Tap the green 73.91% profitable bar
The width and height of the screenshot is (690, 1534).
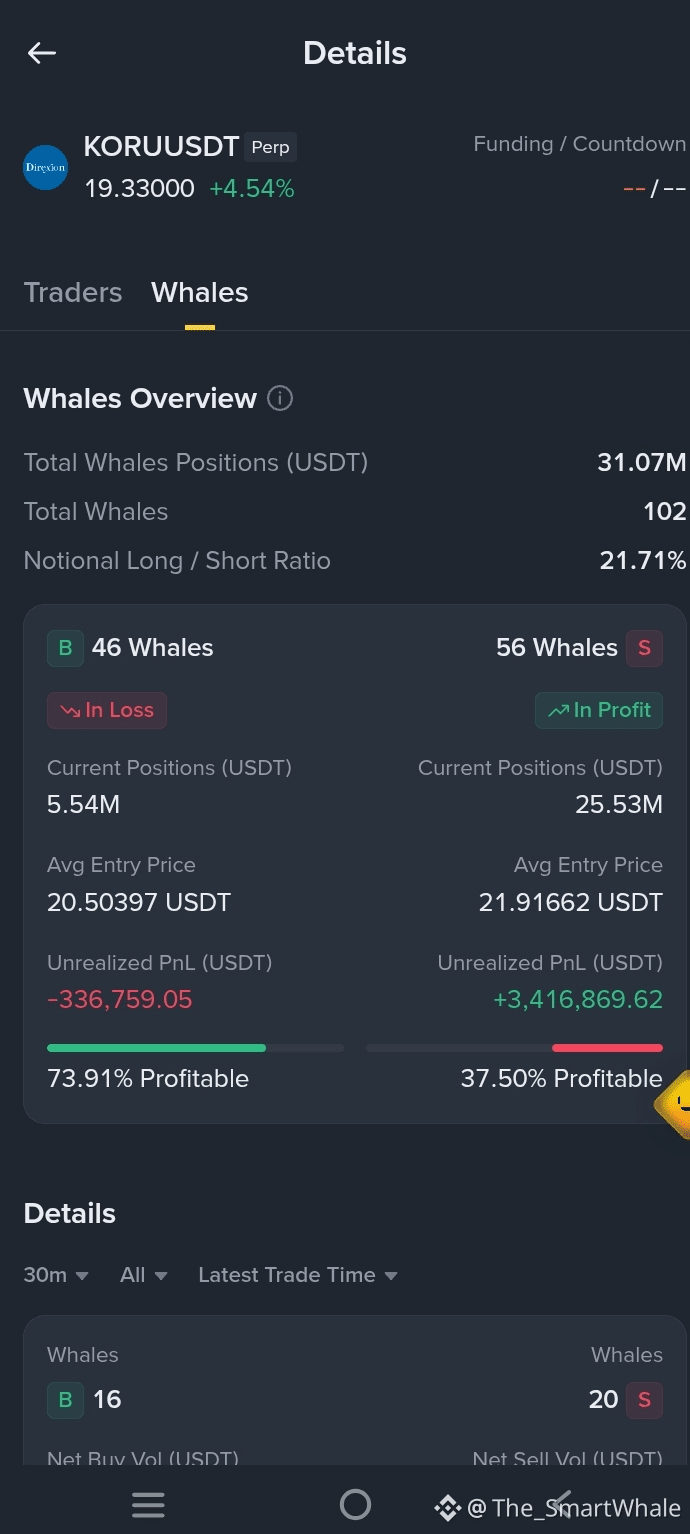point(157,1048)
